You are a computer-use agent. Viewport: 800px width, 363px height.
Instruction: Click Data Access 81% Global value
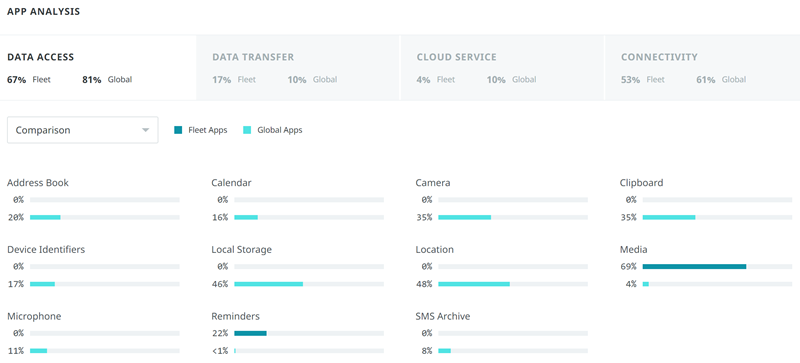click(92, 80)
